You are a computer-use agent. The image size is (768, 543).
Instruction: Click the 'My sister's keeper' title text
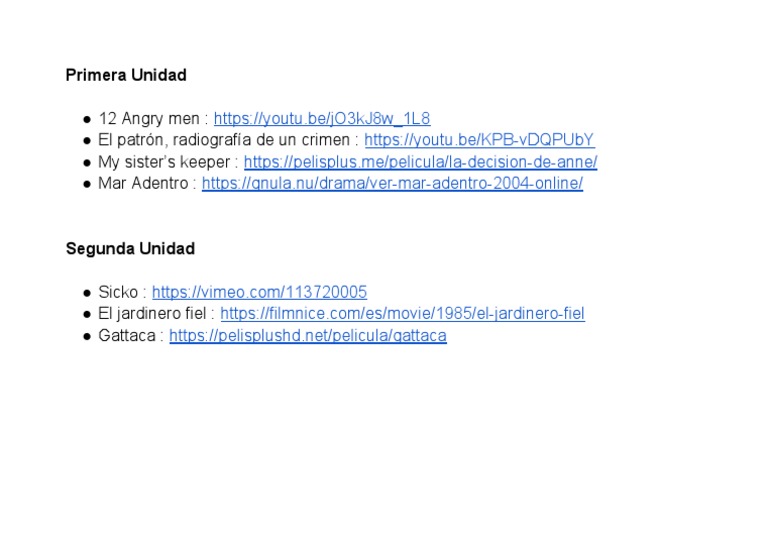point(164,162)
